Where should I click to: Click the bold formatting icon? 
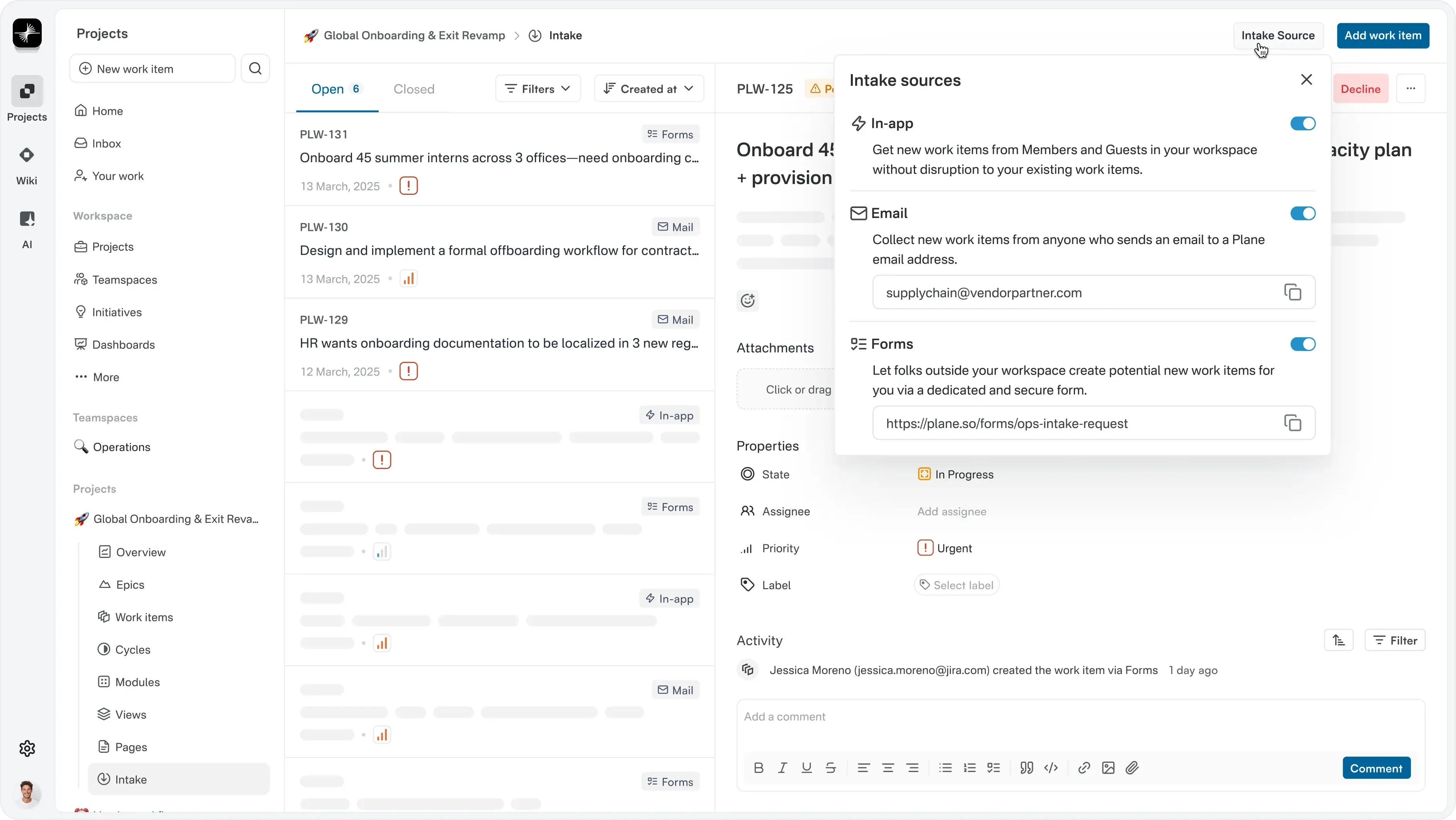[x=759, y=768]
